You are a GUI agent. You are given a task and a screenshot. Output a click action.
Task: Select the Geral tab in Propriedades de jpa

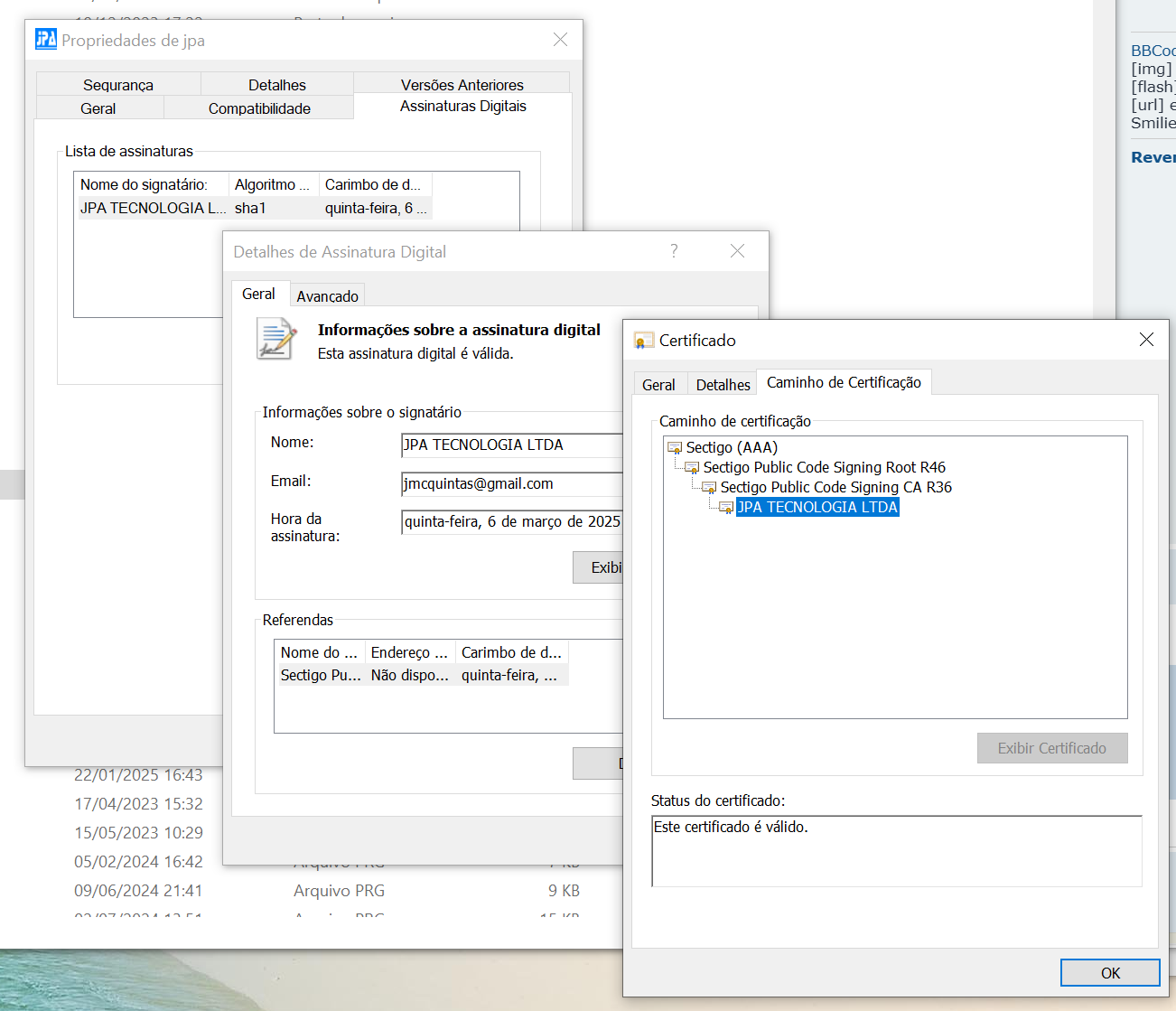98,108
